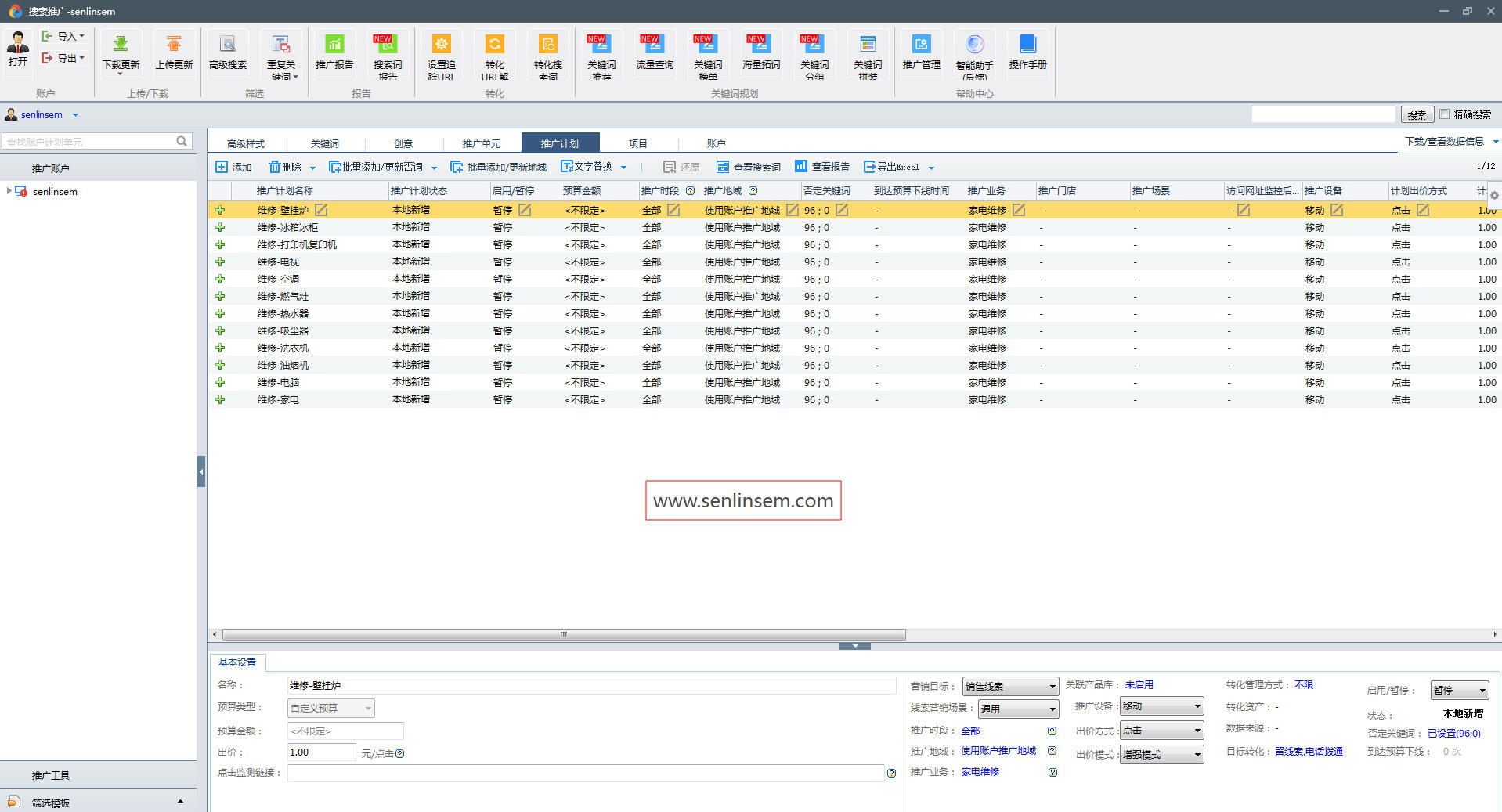
Task: Collapse the left sidebar panel handle
Action: click(201, 471)
